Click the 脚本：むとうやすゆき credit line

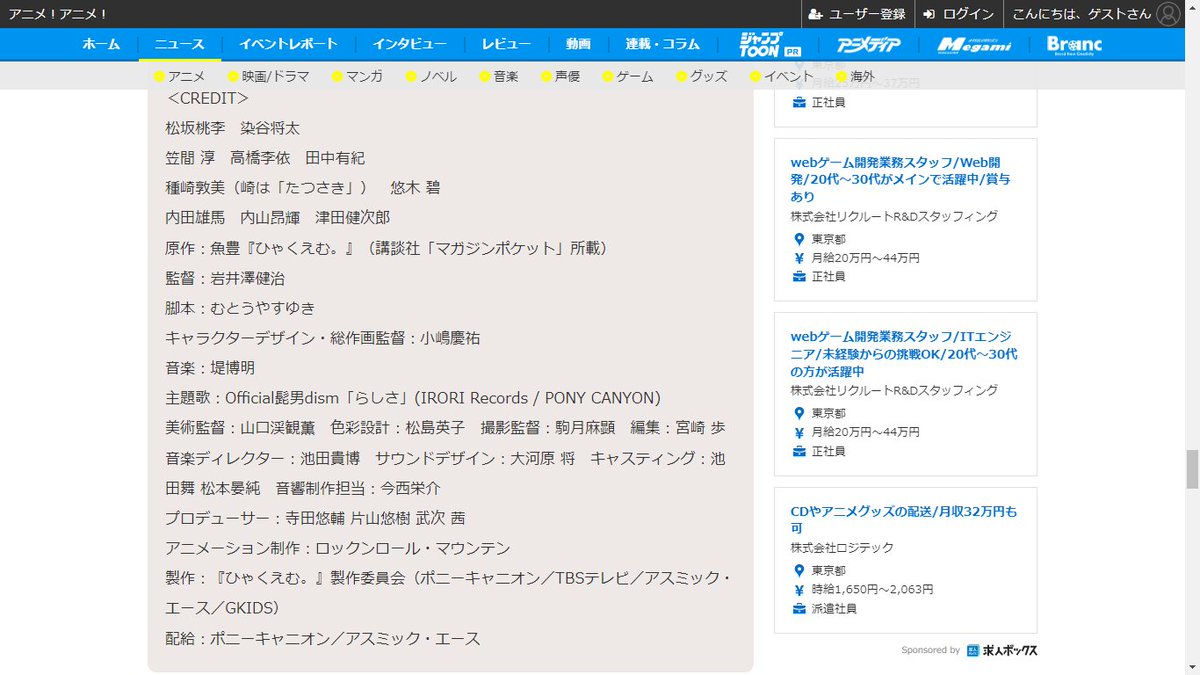pyautogui.click(x=240, y=308)
